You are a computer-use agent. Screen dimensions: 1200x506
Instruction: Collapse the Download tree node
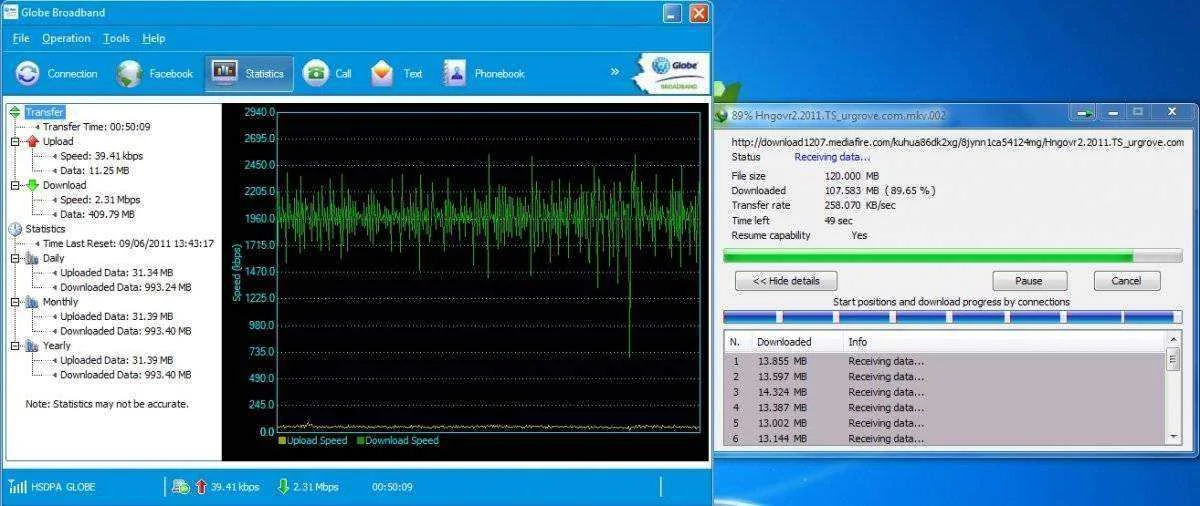click(15, 185)
